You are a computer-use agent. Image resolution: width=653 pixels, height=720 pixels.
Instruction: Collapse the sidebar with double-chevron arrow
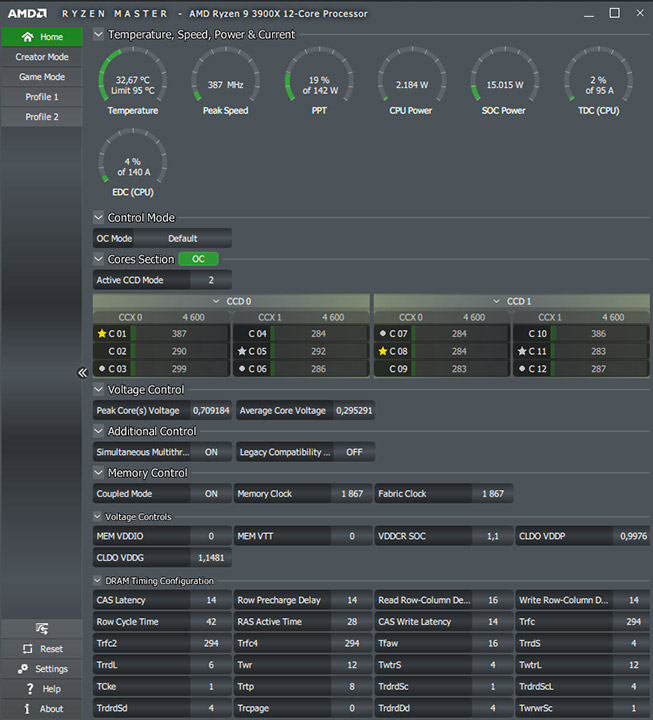point(82,372)
